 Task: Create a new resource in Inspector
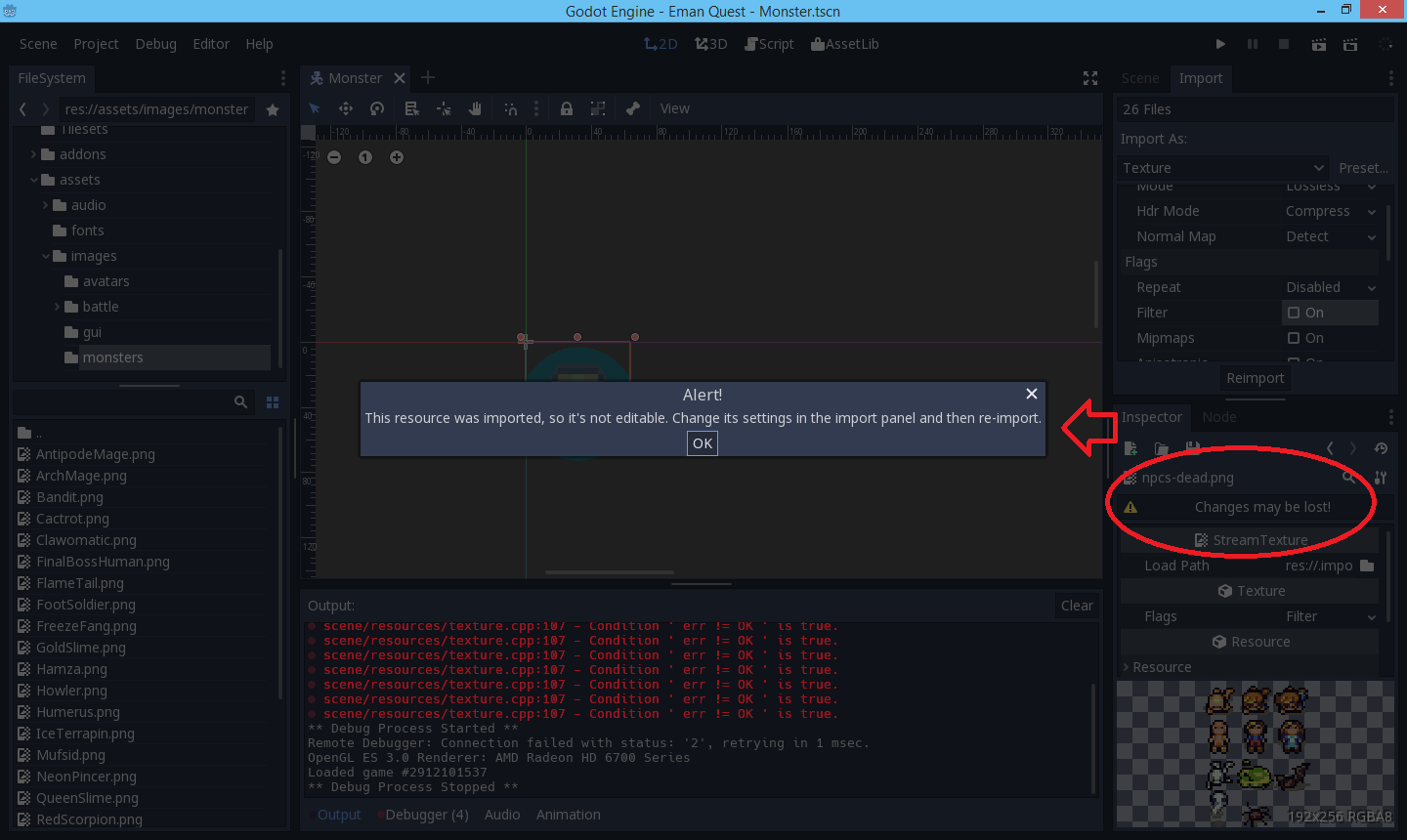pyautogui.click(x=1130, y=448)
